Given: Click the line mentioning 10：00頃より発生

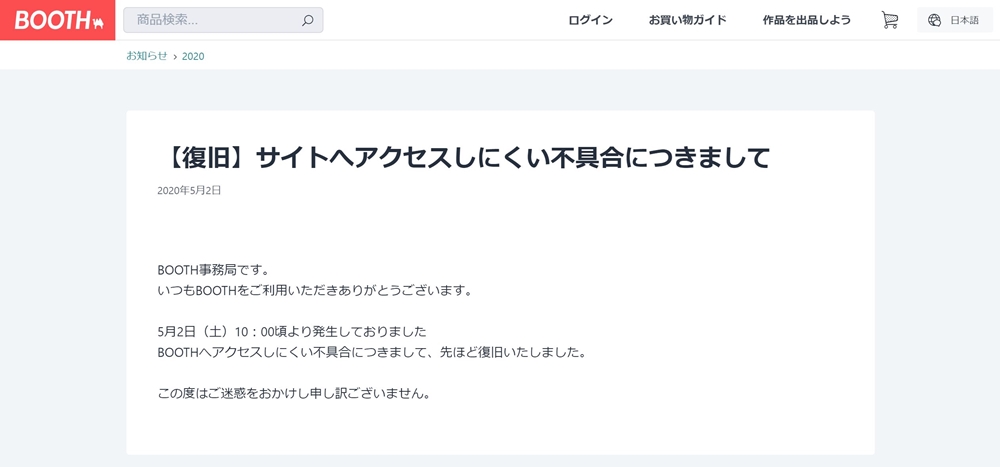Looking at the screenshot, I should (x=292, y=331).
